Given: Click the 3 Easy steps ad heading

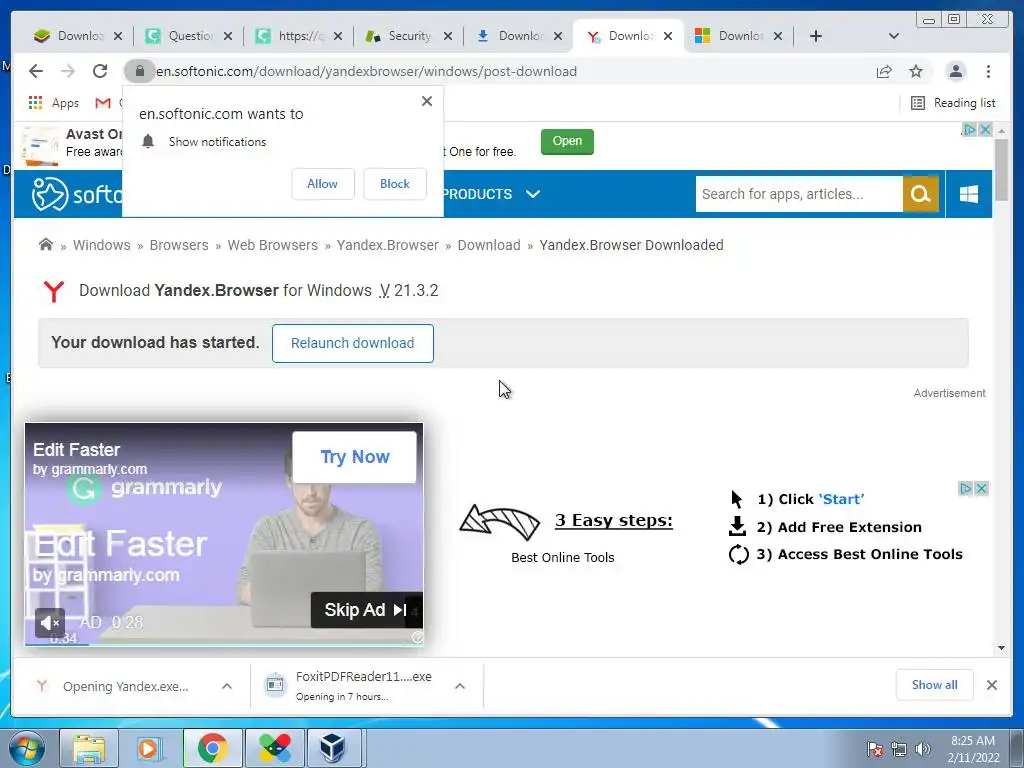Looking at the screenshot, I should [614, 520].
